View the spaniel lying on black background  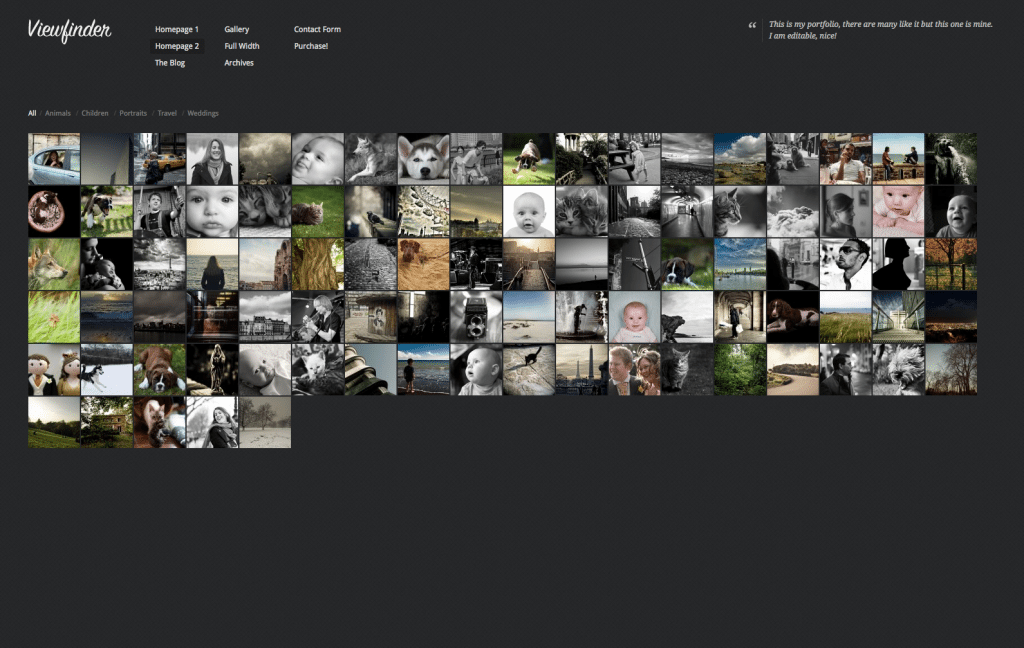click(793, 317)
